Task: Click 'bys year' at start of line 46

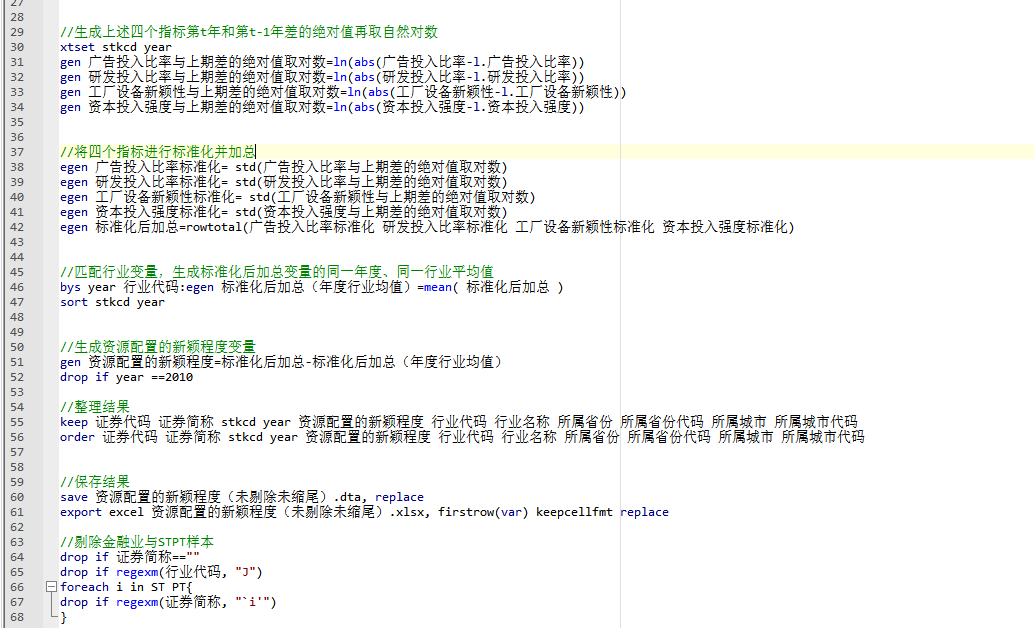Action: point(87,287)
